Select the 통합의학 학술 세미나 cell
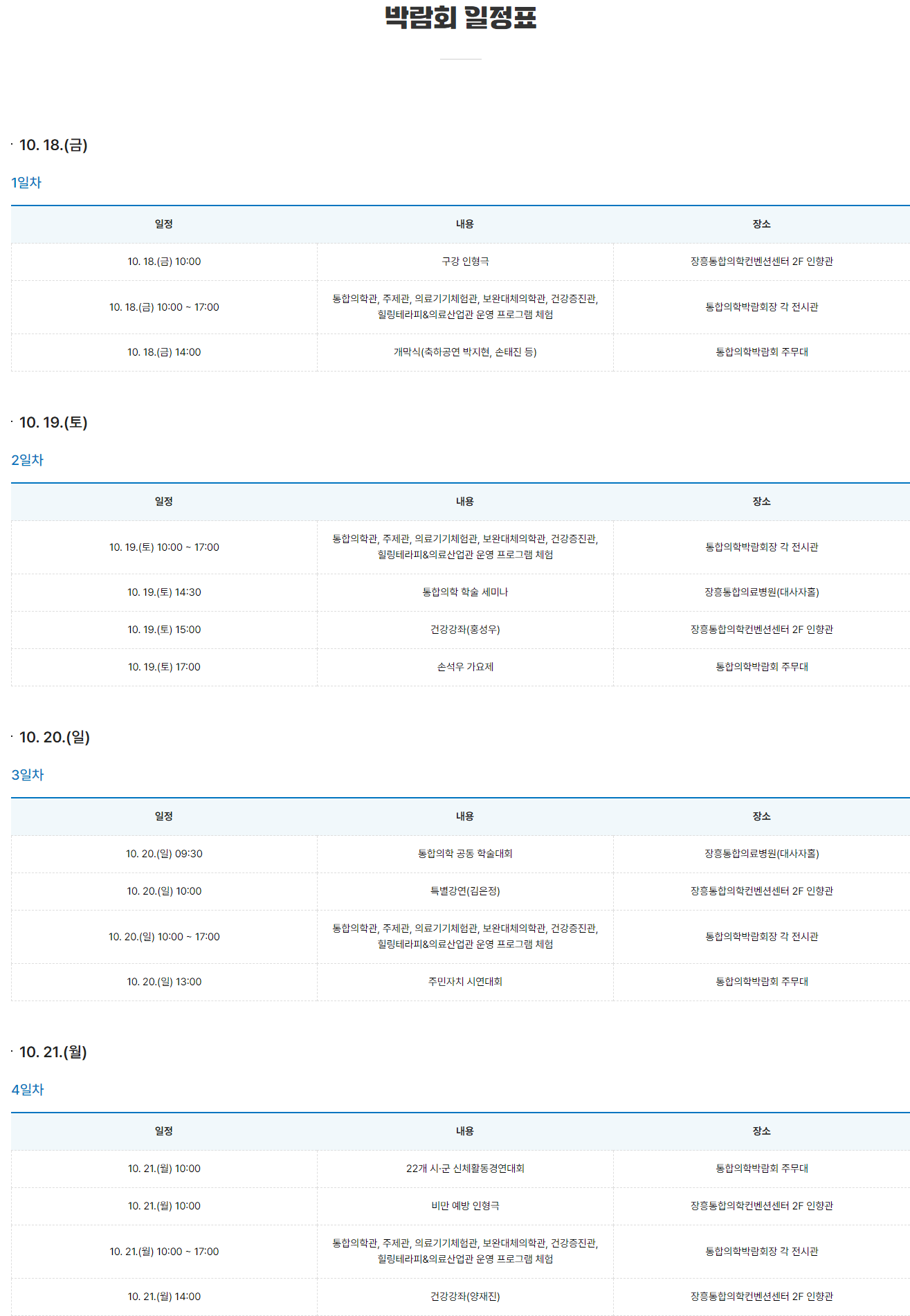910x1316 pixels. (465, 592)
